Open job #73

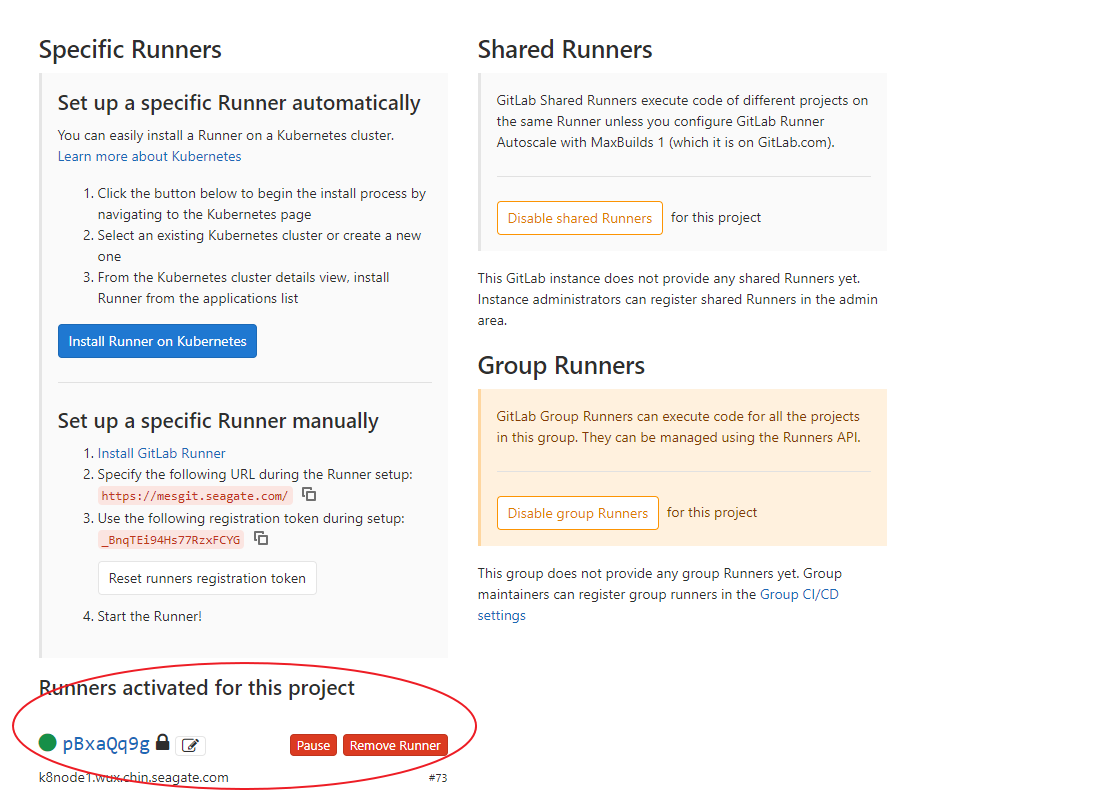point(438,777)
